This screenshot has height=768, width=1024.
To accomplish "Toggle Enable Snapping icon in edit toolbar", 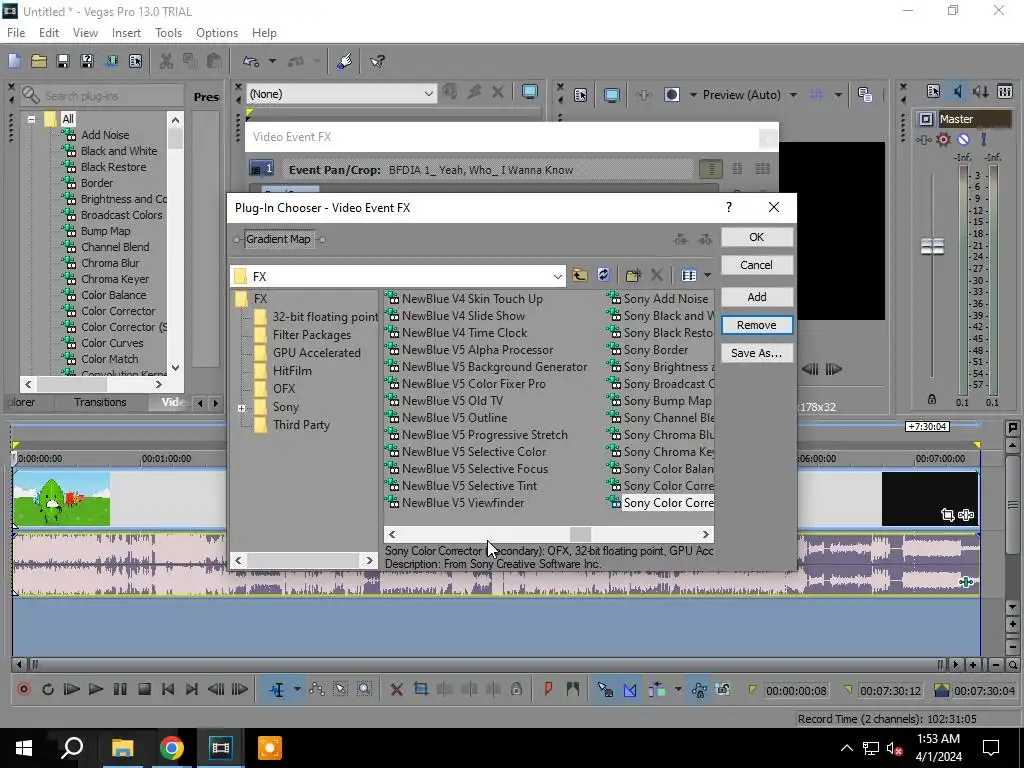I will pyautogui.click(x=605, y=689).
